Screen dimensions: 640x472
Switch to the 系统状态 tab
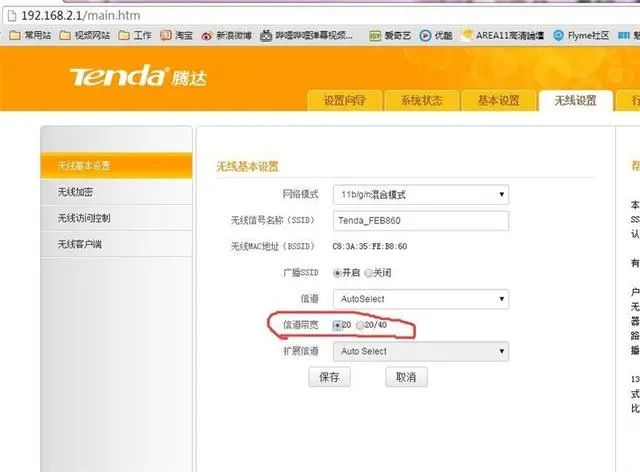coord(420,101)
